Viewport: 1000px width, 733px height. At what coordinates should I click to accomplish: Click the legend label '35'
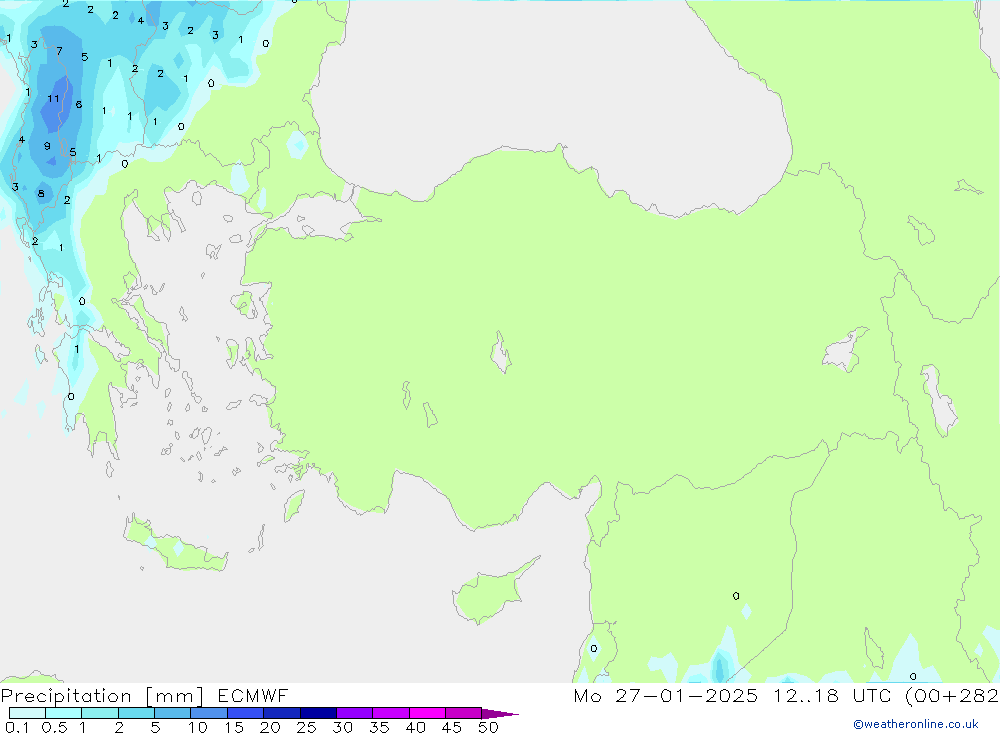379,727
